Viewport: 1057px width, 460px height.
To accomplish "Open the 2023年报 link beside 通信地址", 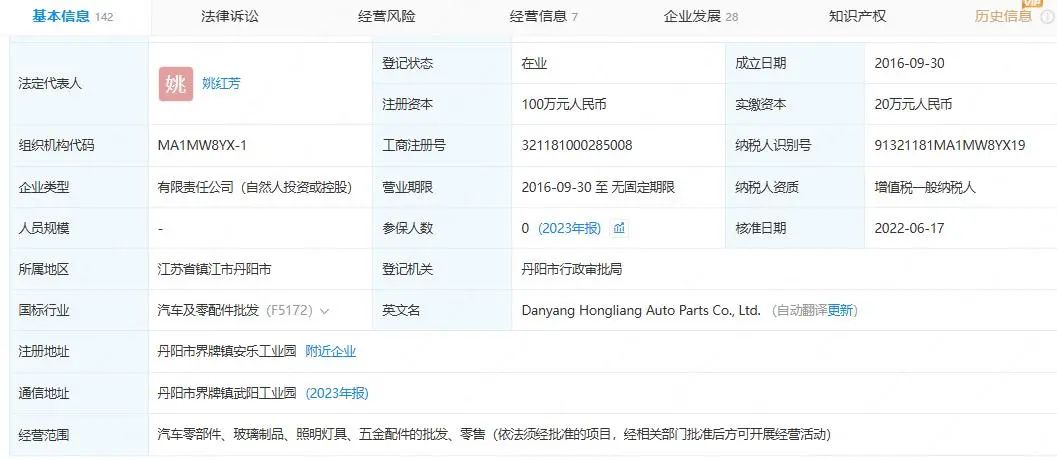I will pyautogui.click(x=337, y=393).
